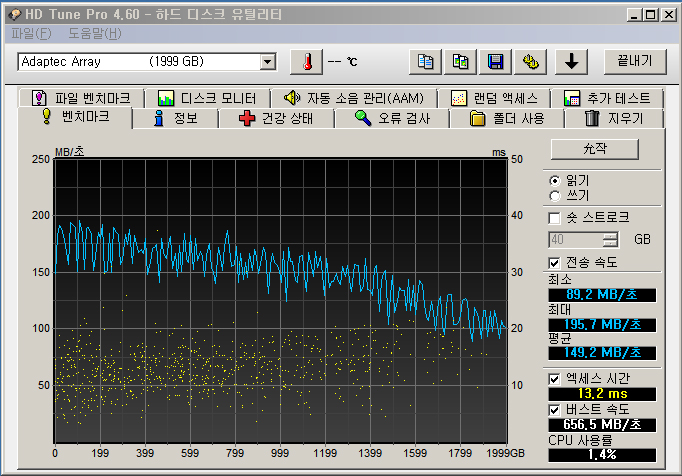Toggle the 전송 속도 checkbox

(555, 263)
